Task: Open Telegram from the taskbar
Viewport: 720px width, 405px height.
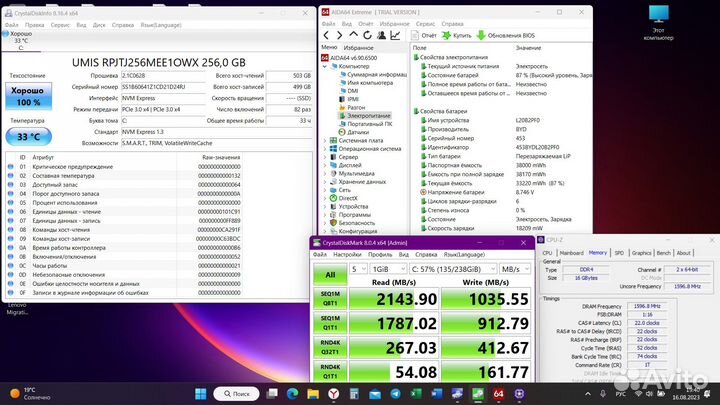Action: pos(395,394)
